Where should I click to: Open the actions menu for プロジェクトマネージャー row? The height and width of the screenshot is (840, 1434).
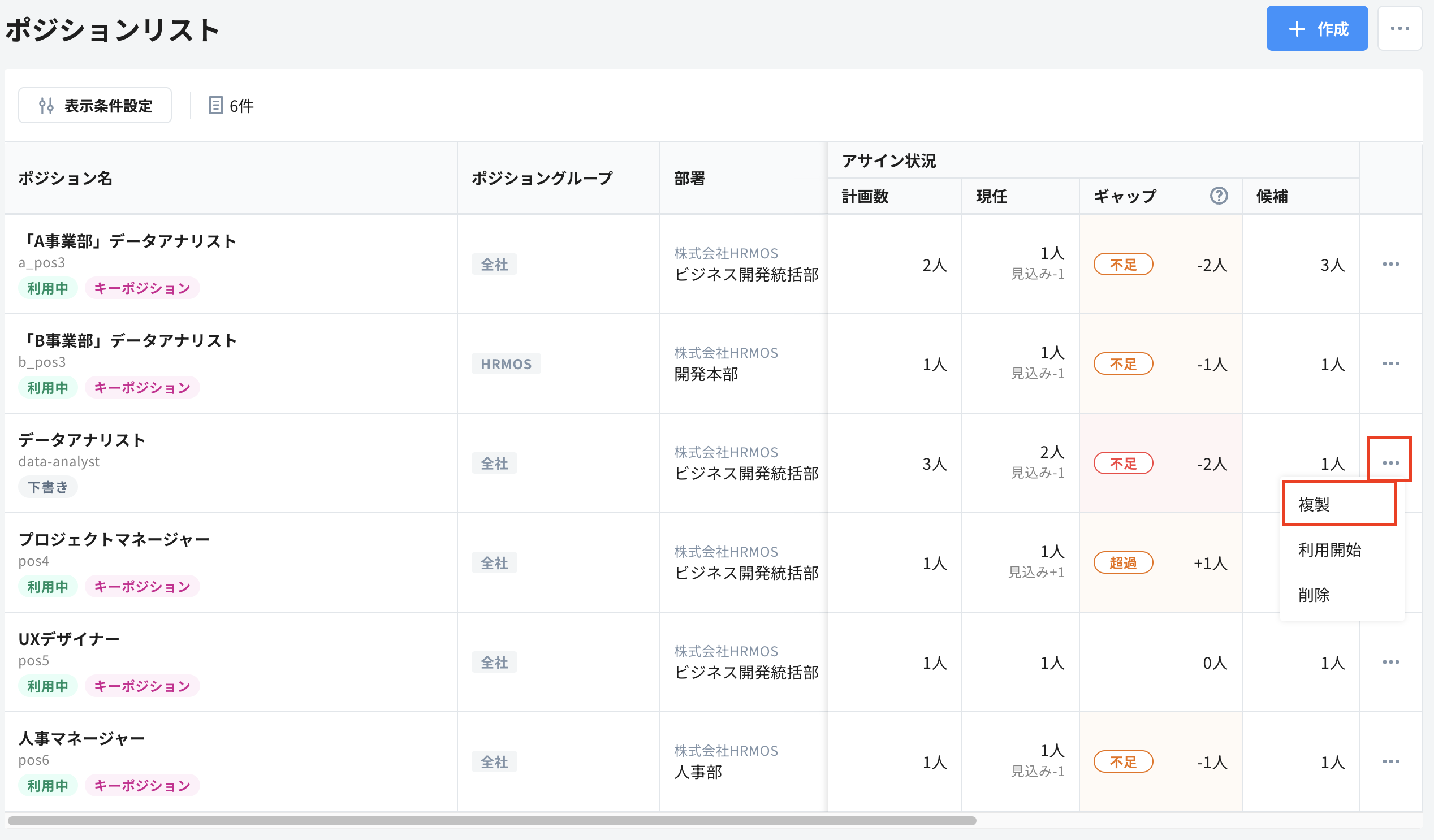[1391, 562]
